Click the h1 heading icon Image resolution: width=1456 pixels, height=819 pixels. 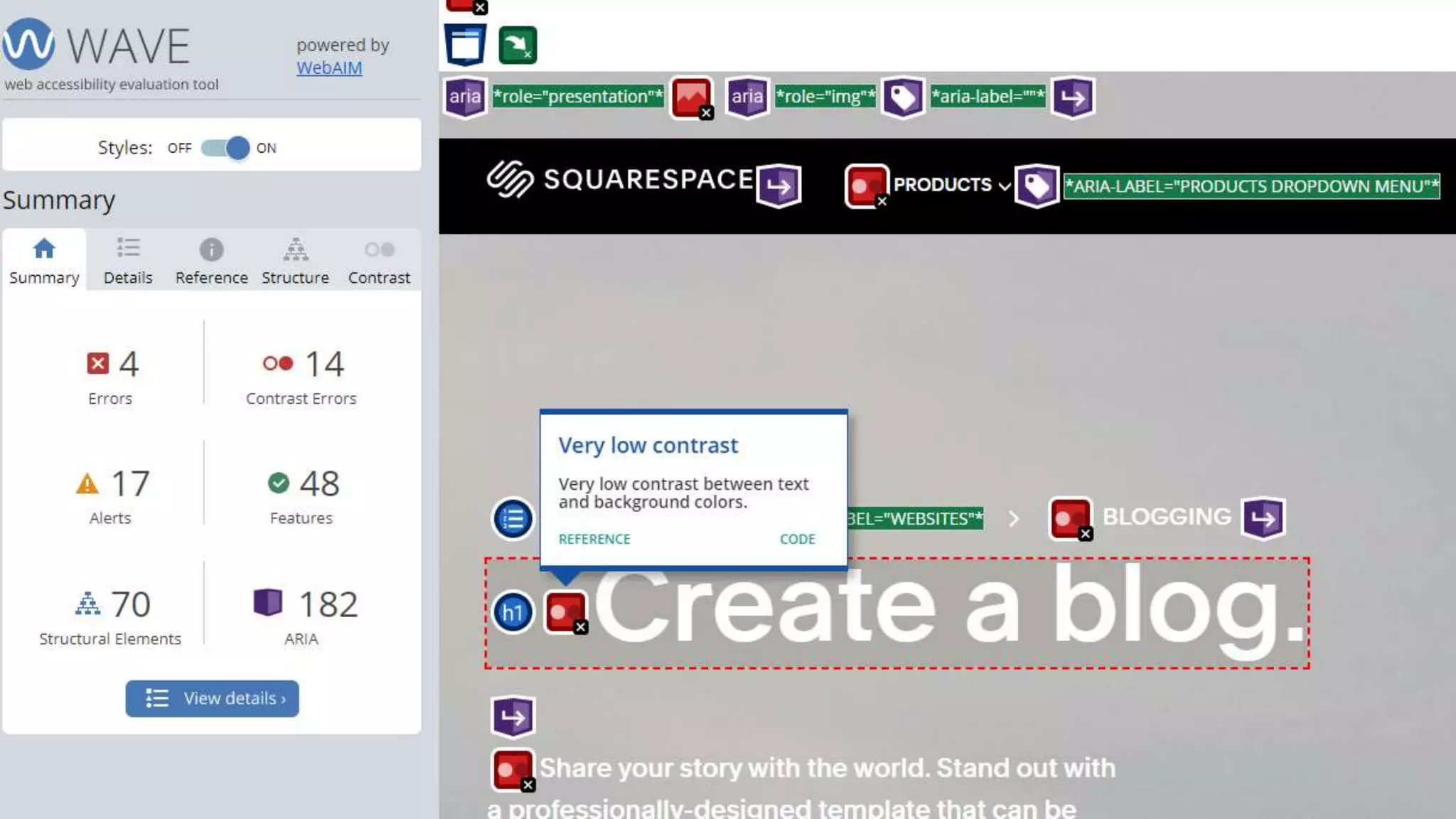pos(513,612)
